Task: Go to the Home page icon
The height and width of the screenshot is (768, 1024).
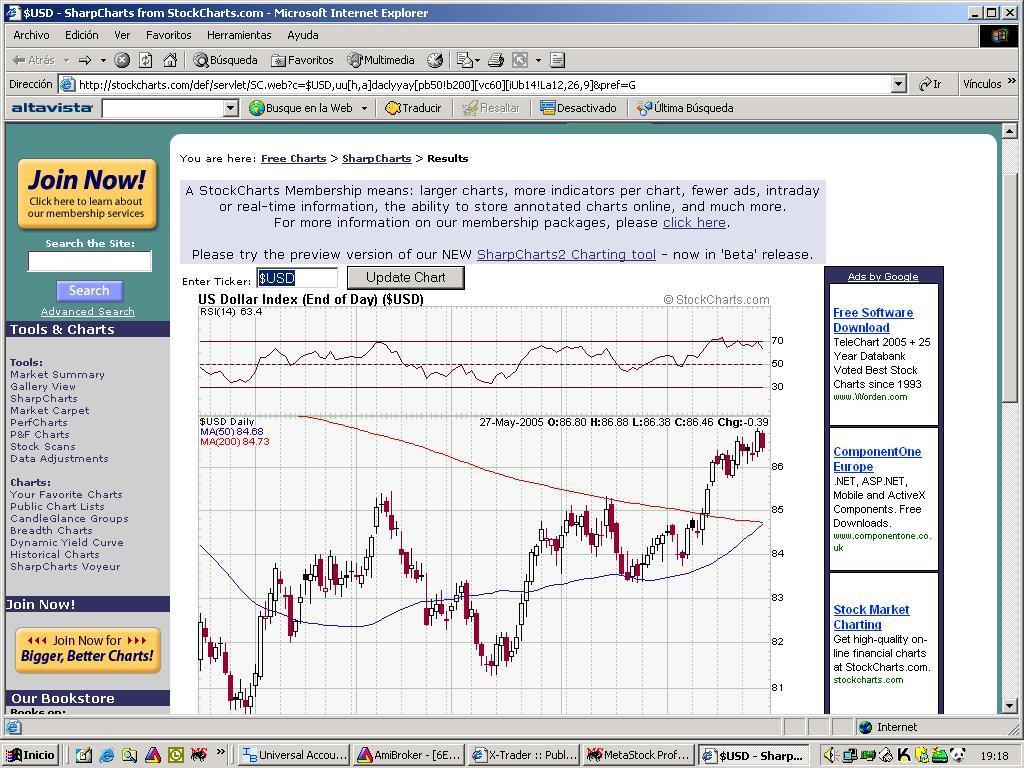Action: tap(170, 60)
